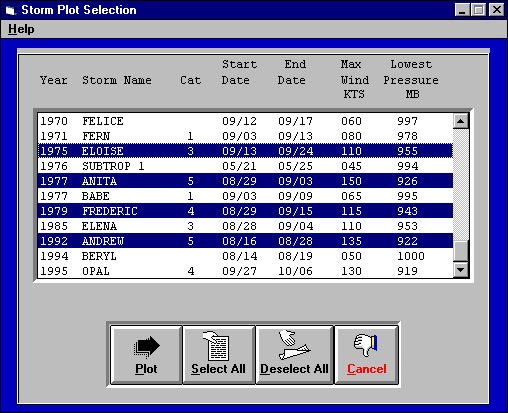This screenshot has height=413, width=508.
Task: Click the Select All document icon
Action: pos(216,346)
